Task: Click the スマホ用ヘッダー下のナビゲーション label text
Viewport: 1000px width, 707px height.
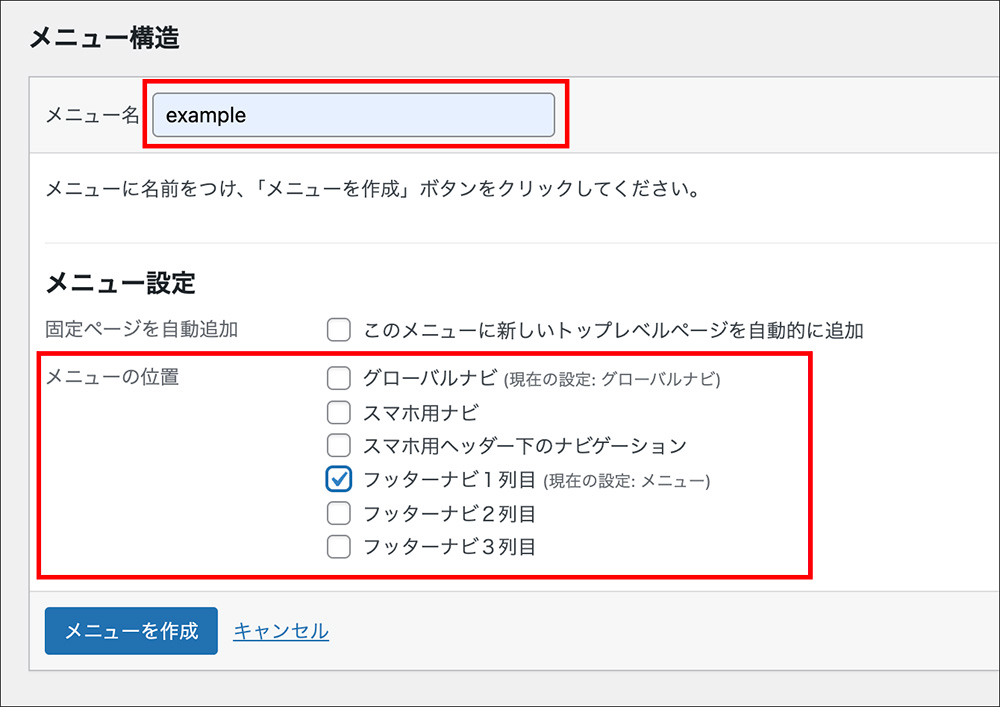Action: coord(525,445)
